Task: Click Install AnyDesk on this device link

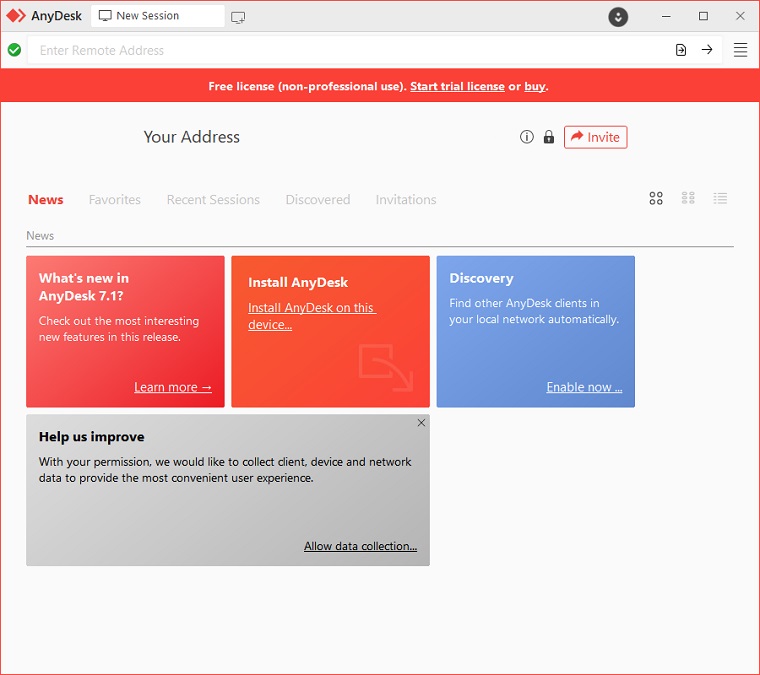Action: click(312, 316)
